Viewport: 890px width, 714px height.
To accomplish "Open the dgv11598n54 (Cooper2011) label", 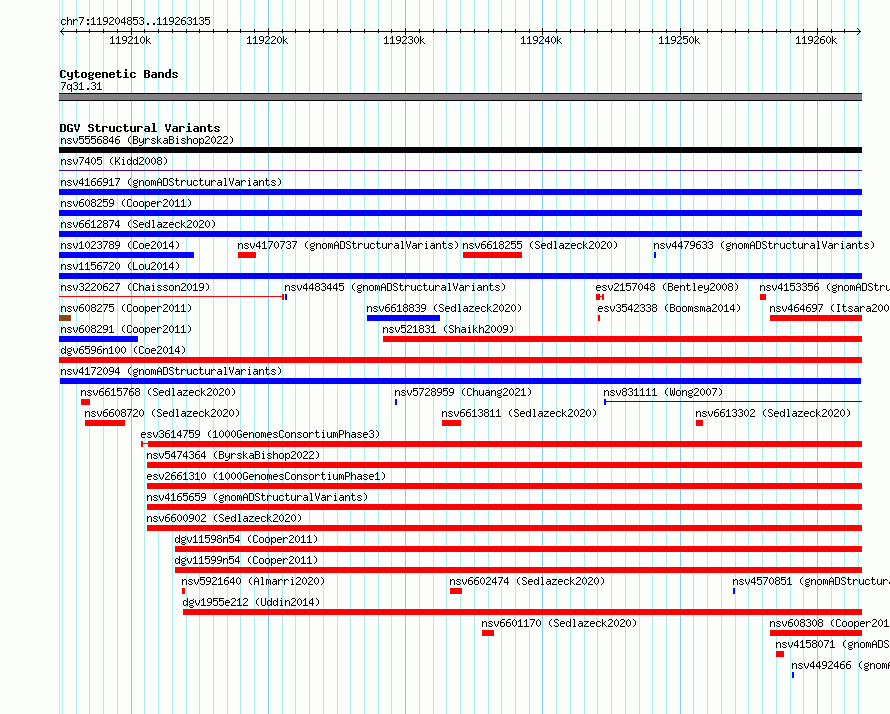I will (246, 539).
